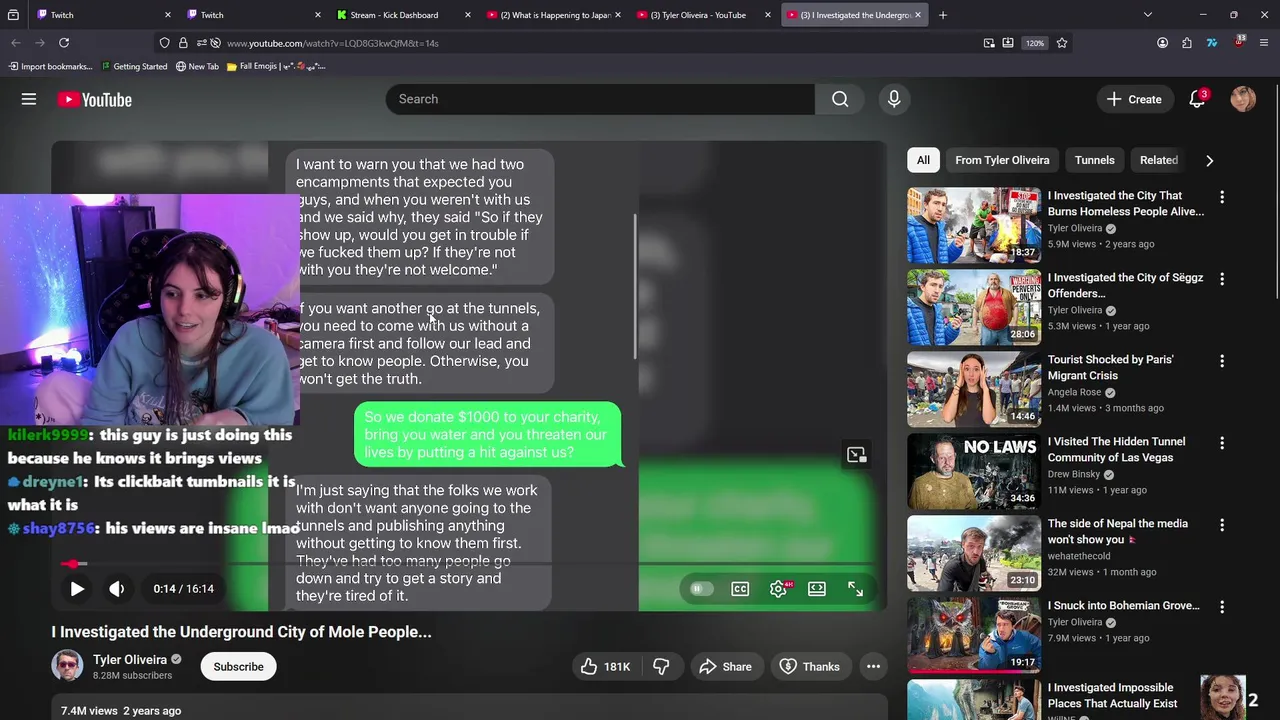Show more filter chips with arrow
This screenshot has height=720, width=1280.
(x=1209, y=160)
